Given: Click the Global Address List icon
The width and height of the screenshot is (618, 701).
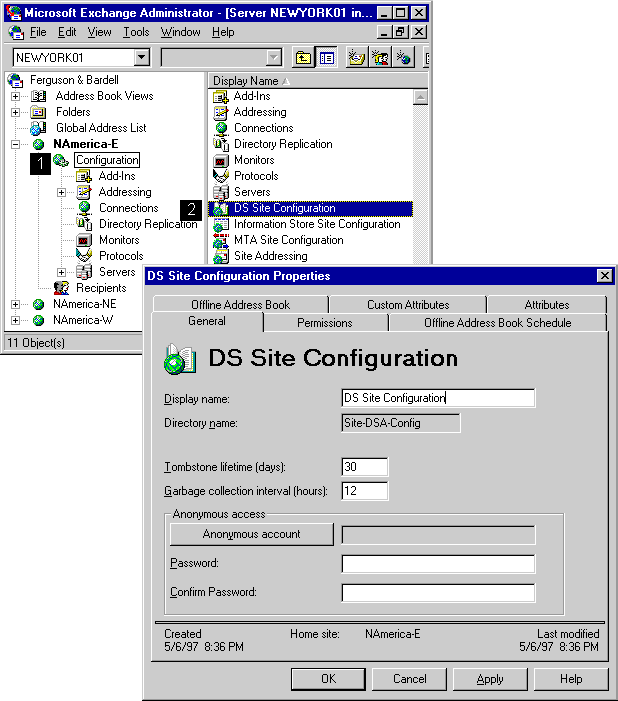Looking at the screenshot, I should (38, 128).
